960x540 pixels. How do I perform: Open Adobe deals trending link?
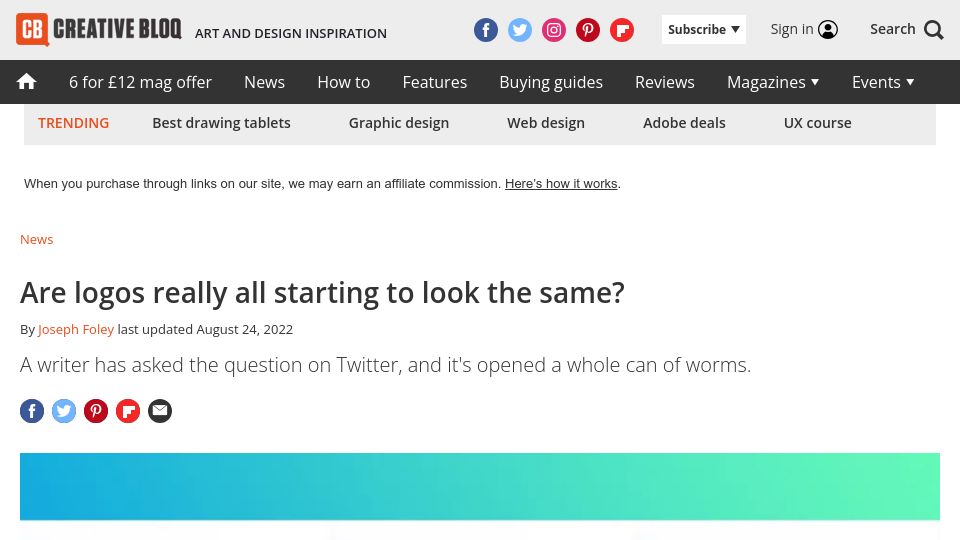click(684, 123)
